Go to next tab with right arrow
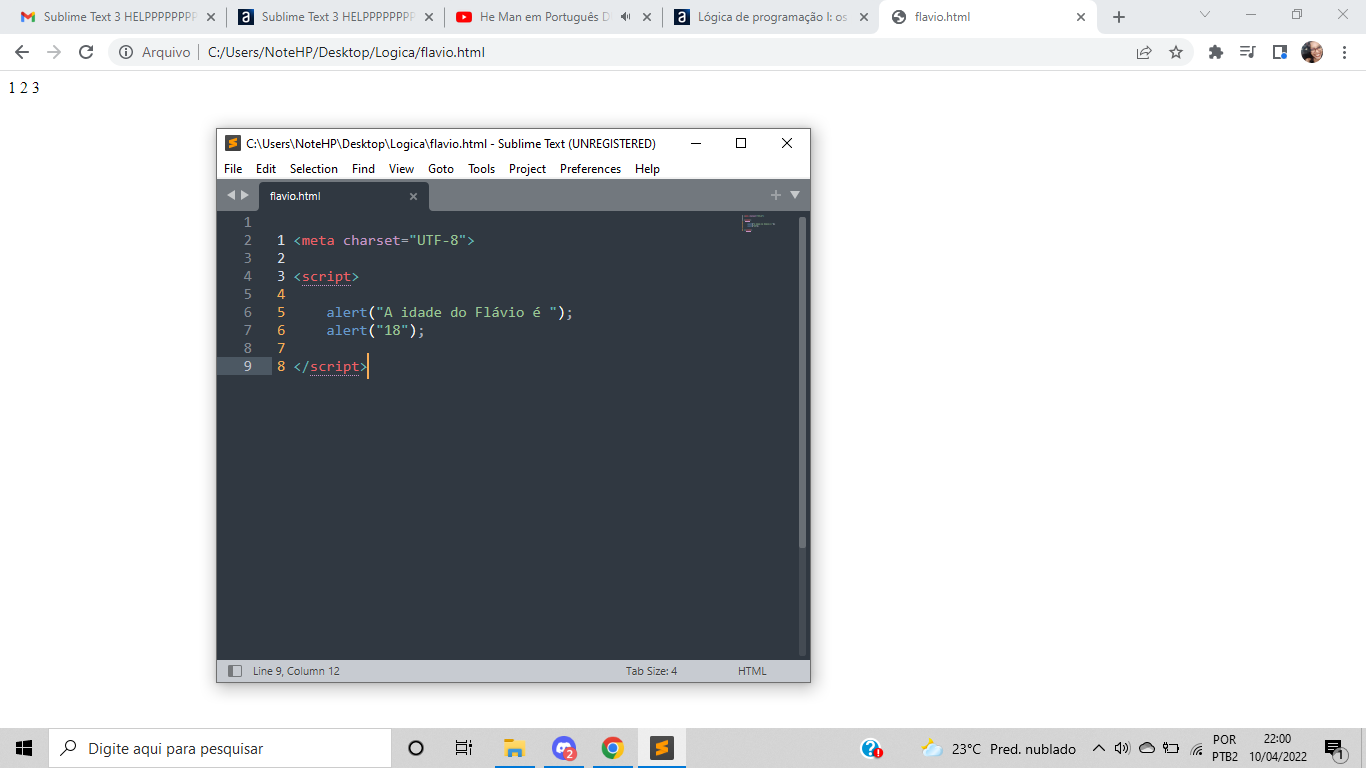Viewport: 1366px width, 768px height. (244, 195)
